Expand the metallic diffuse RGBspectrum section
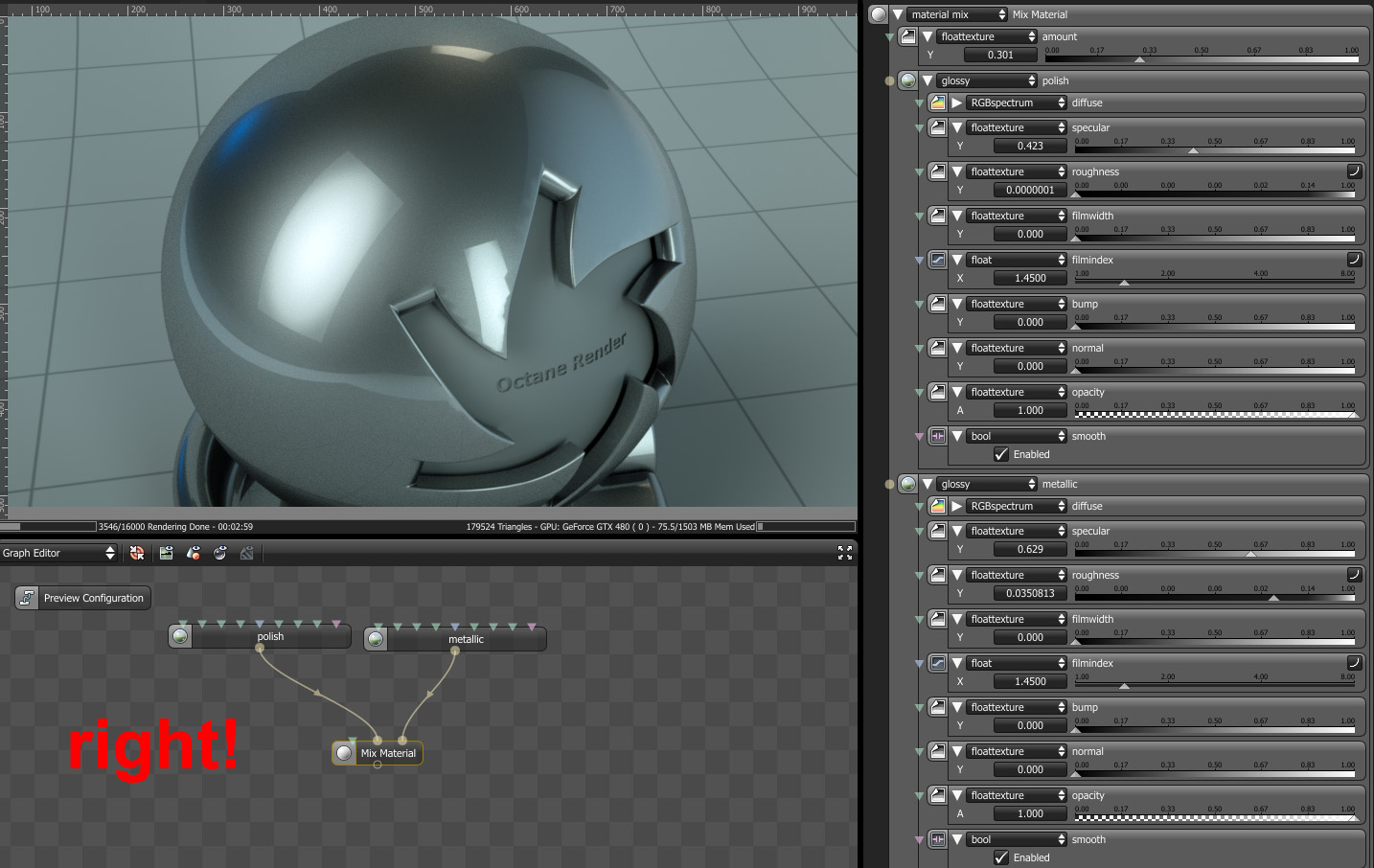The height and width of the screenshot is (868, 1374). click(x=956, y=506)
